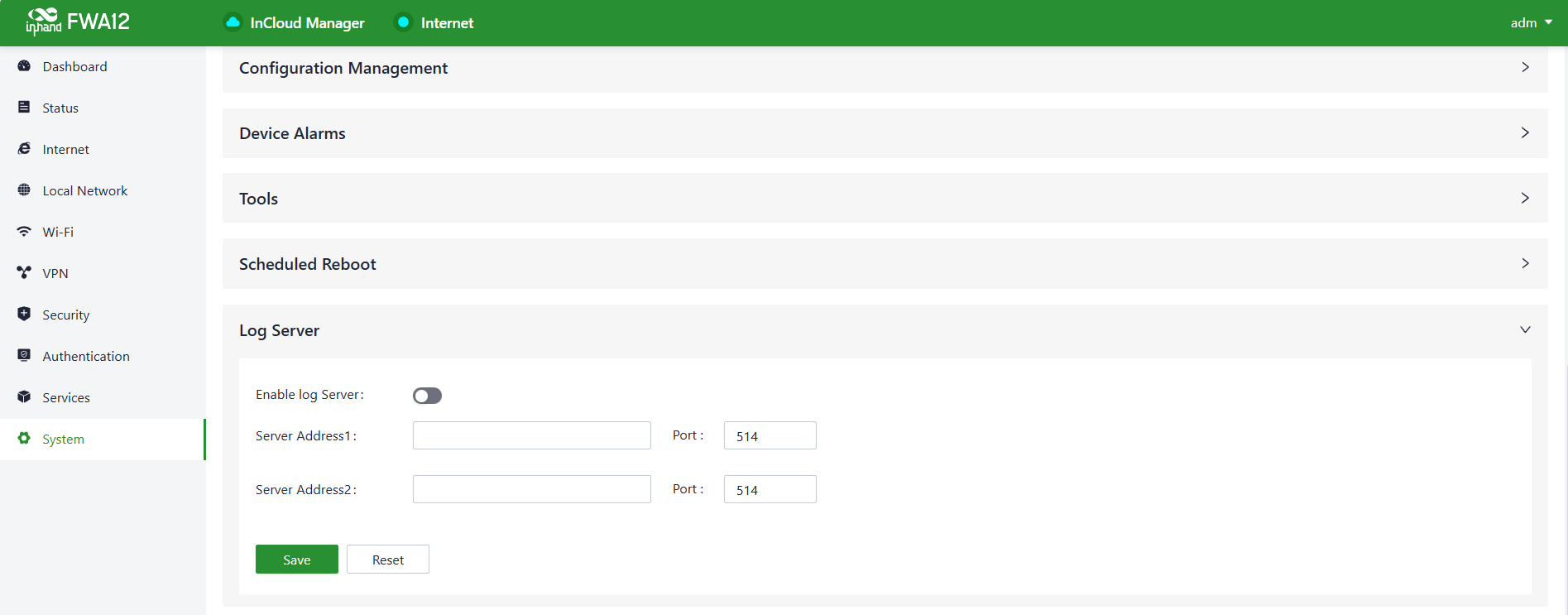
Task: Enable the log server toggle switch
Action: 427,396
